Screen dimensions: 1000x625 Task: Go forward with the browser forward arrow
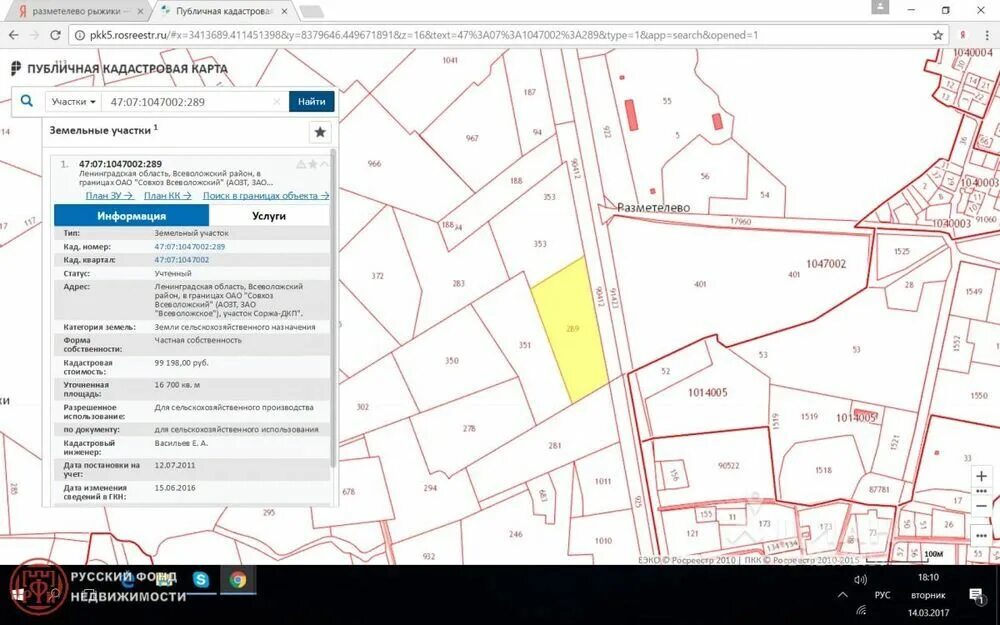[x=35, y=35]
